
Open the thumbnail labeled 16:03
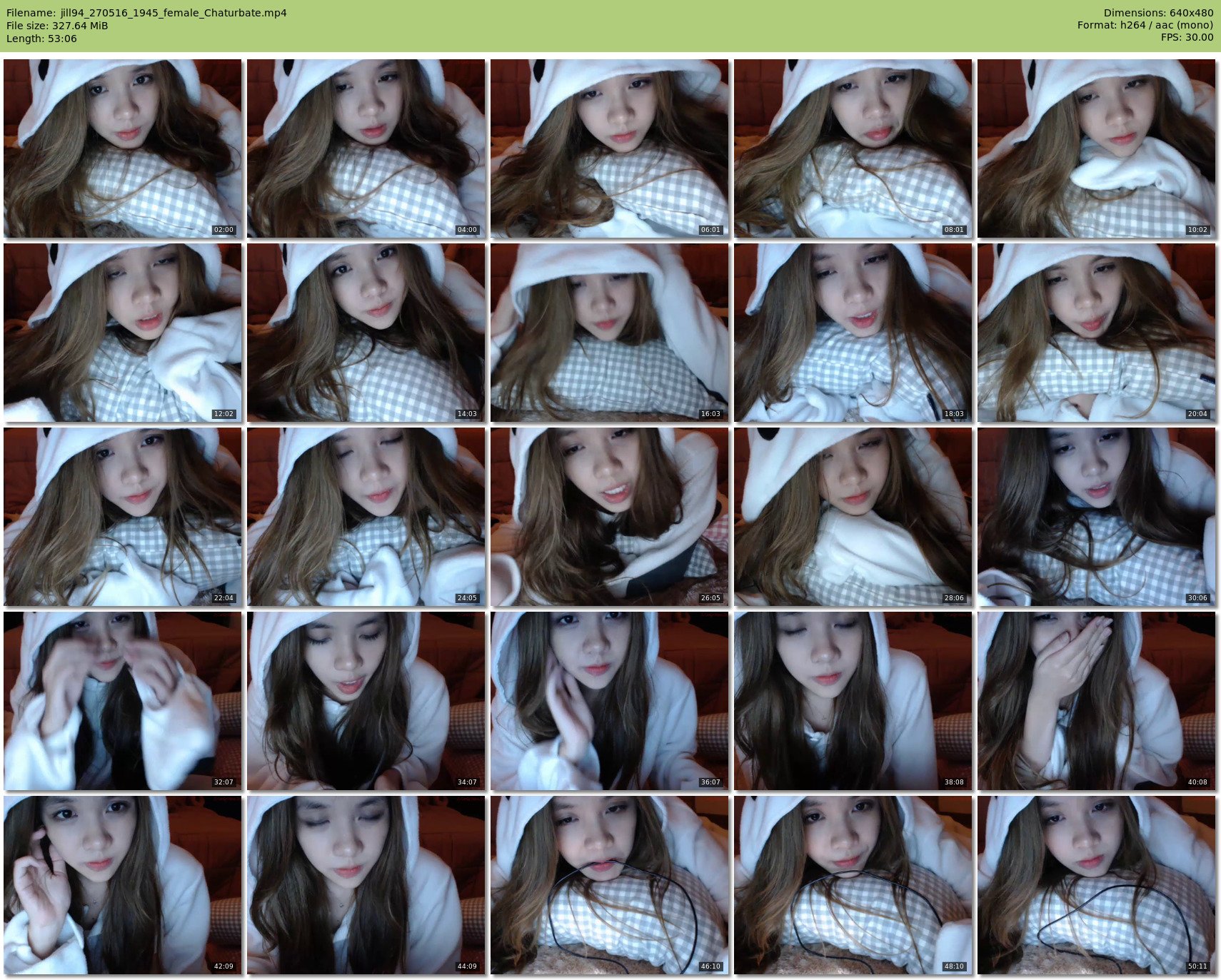point(609,333)
